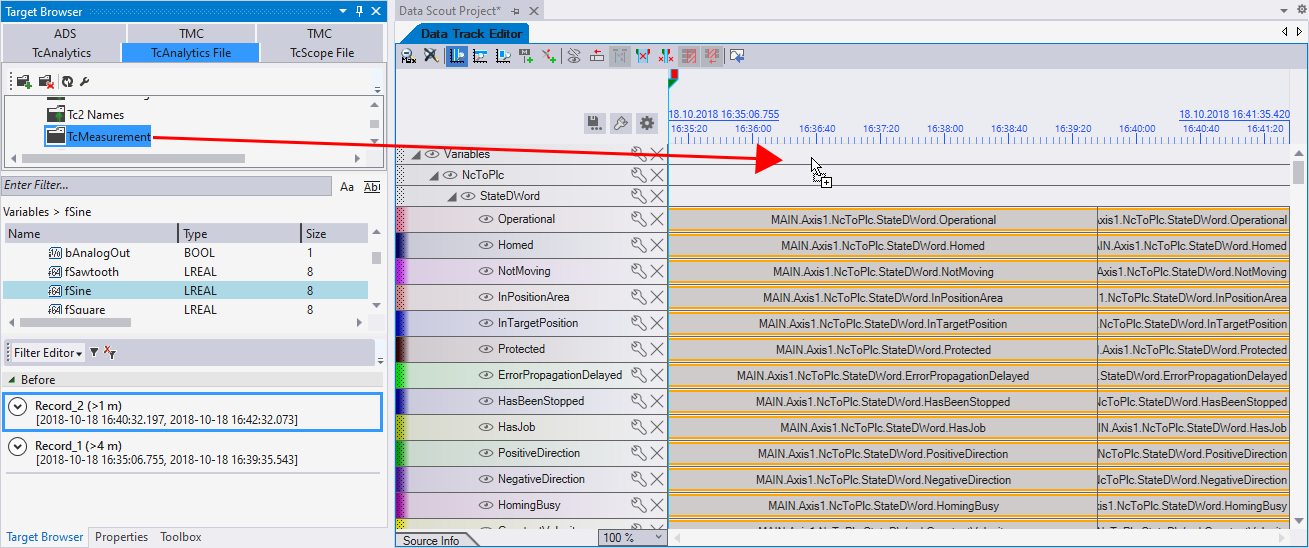Click the gear settings icon above track list
Image resolution: width=1309 pixels, height=548 pixels.
coord(647,123)
